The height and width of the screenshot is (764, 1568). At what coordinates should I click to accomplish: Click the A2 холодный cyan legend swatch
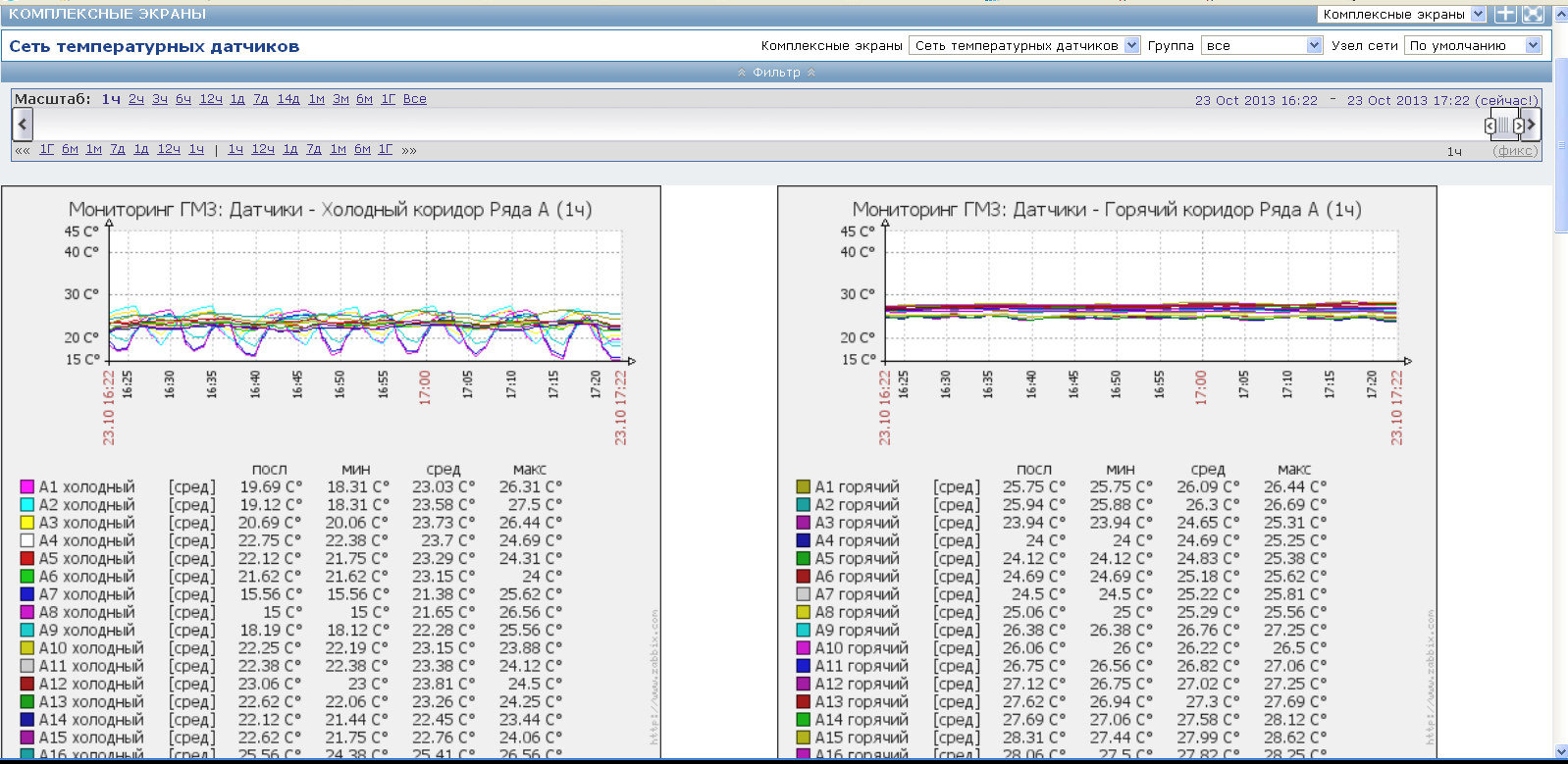27,504
